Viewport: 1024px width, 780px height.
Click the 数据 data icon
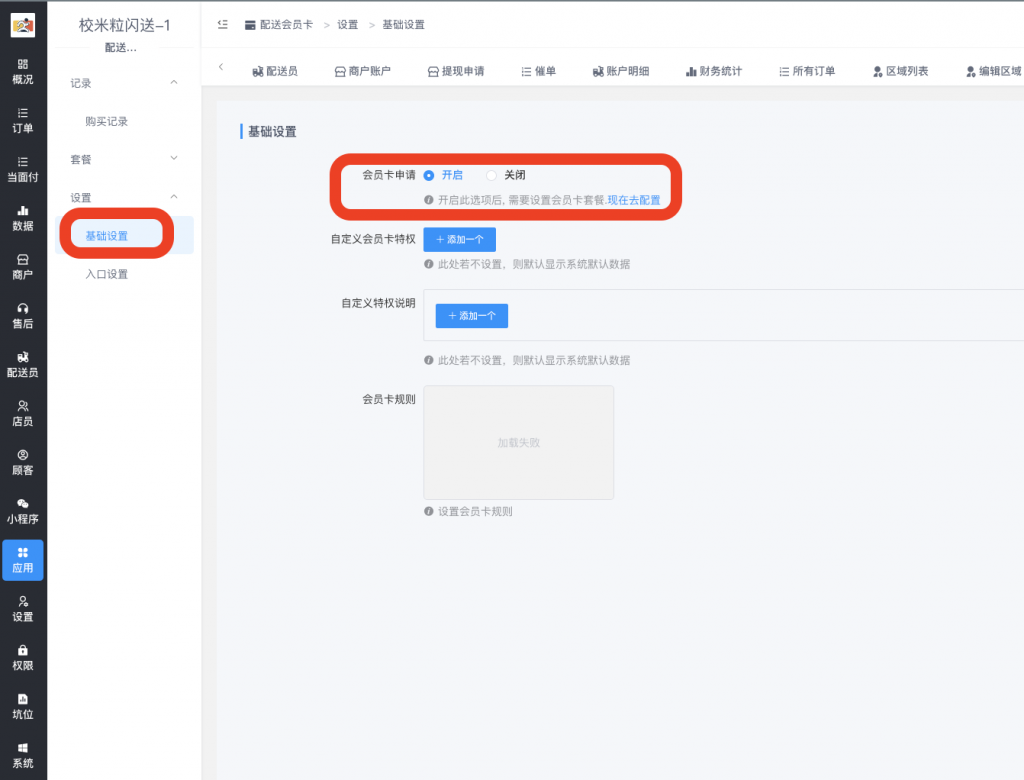coord(22,218)
